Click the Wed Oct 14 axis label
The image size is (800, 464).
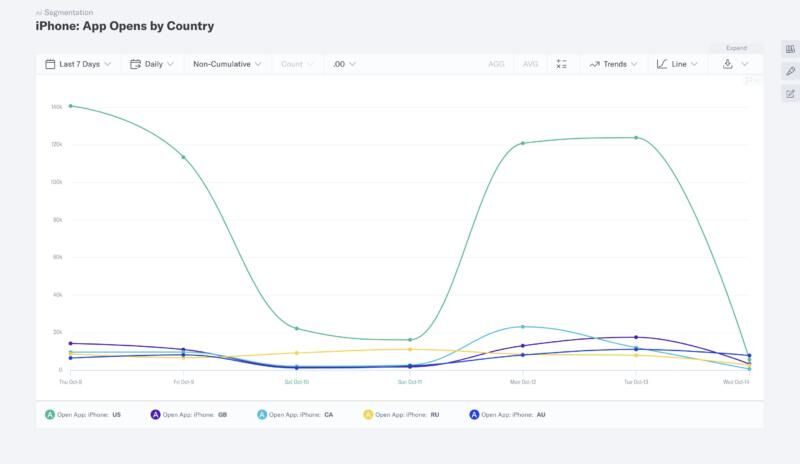(x=736, y=382)
